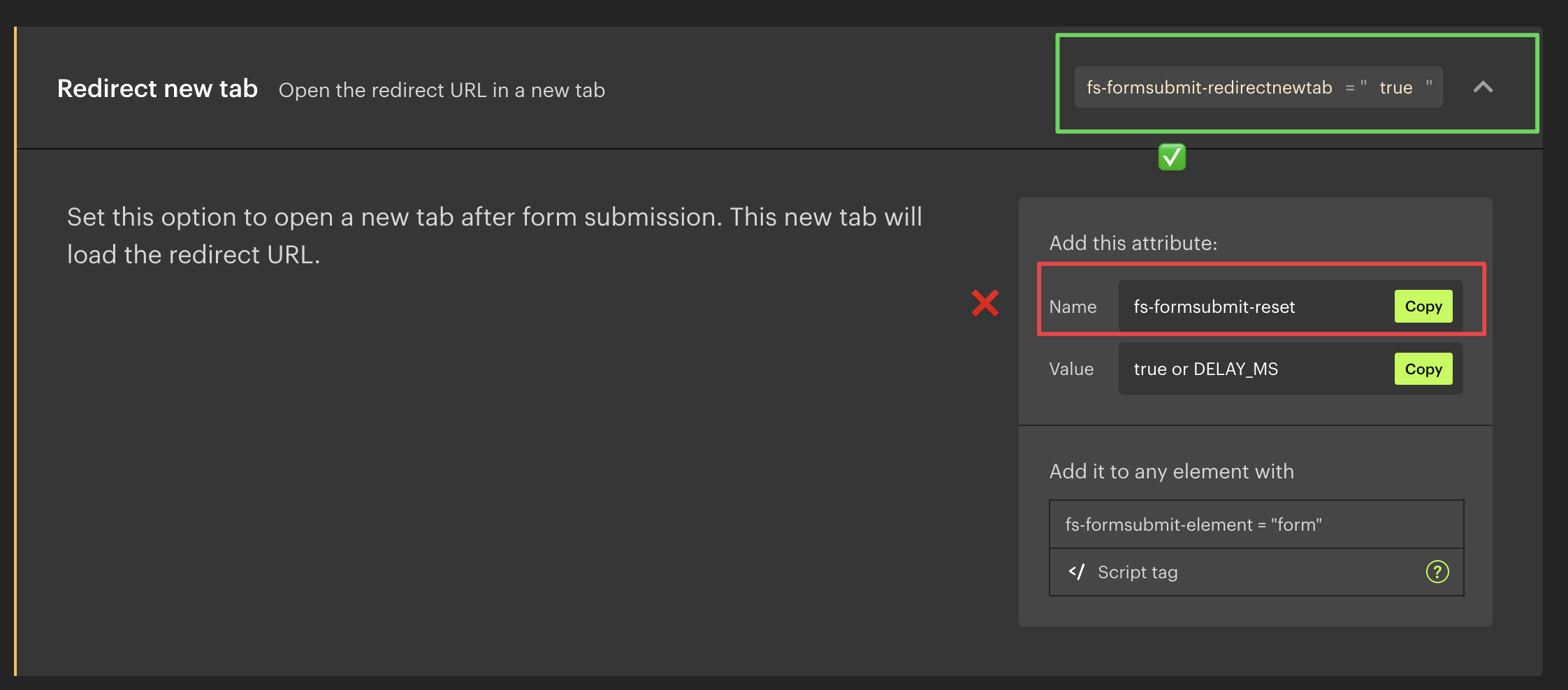Click the code icon beside Script tag
This screenshot has height=690, width=1568.
1076,572
